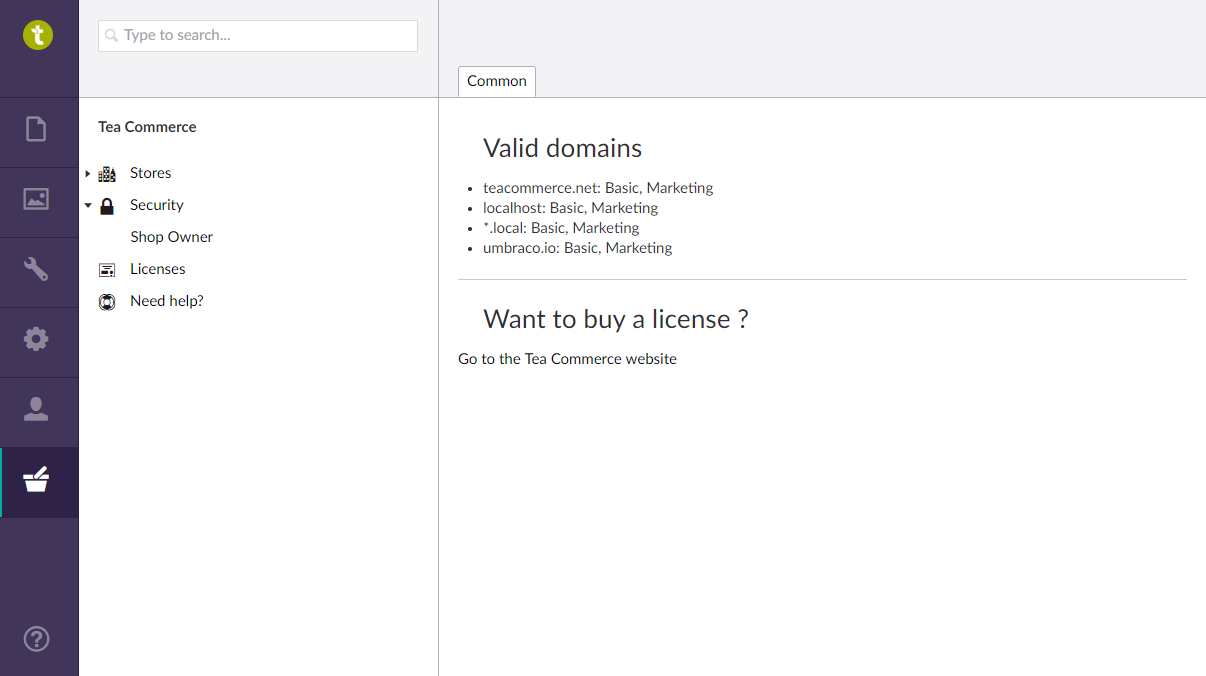Open the Developer gear section

36,339
